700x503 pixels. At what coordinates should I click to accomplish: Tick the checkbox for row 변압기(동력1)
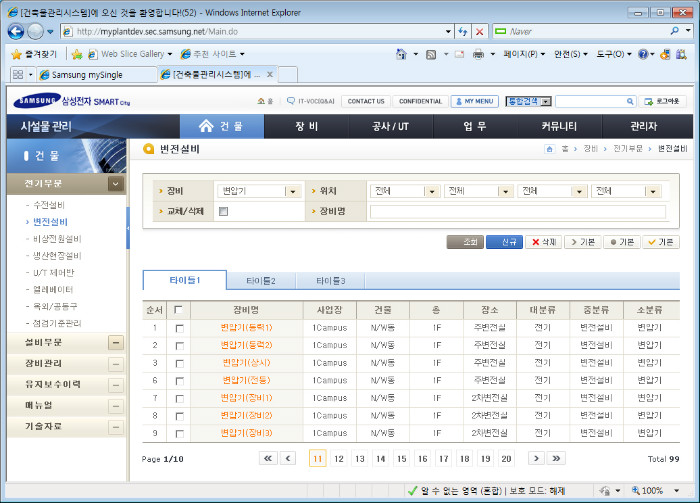click(x=179, y=328)
